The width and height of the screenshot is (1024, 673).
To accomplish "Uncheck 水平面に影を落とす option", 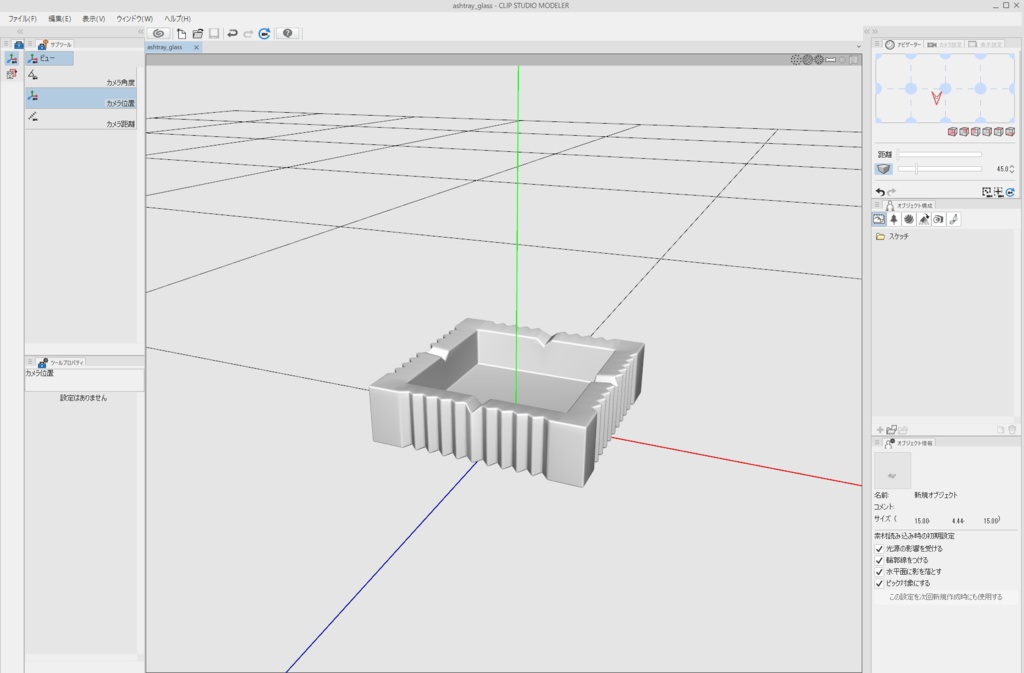I will pyautogui.click(x=880, y=573).
